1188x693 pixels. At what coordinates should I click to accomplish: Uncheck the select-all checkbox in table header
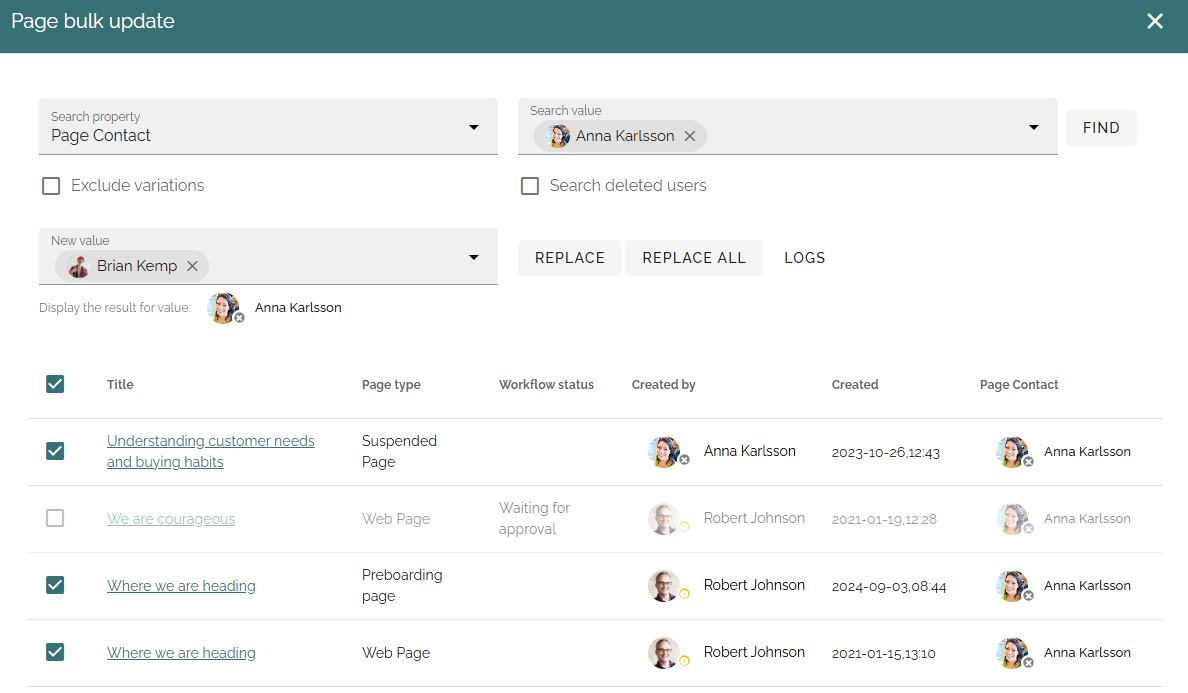pos(55,384)
